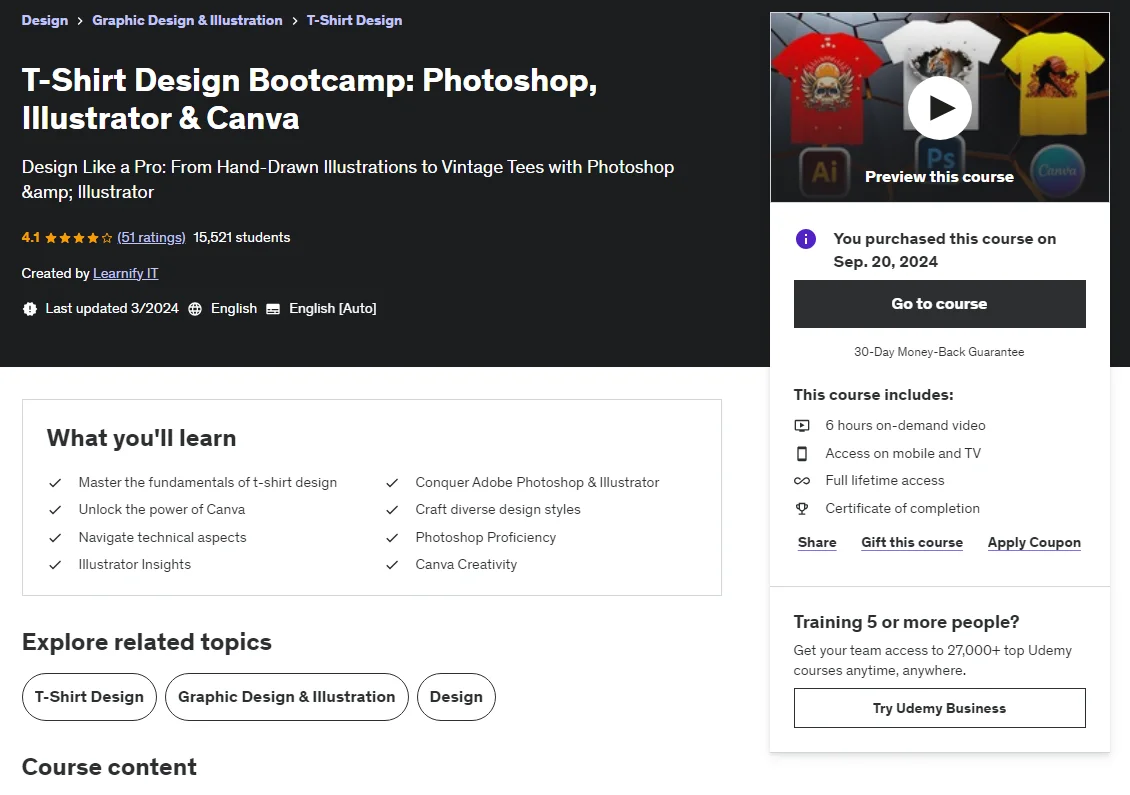Visit instructor Learnify IT profile

pyautogui.click(x=125, y=273)
